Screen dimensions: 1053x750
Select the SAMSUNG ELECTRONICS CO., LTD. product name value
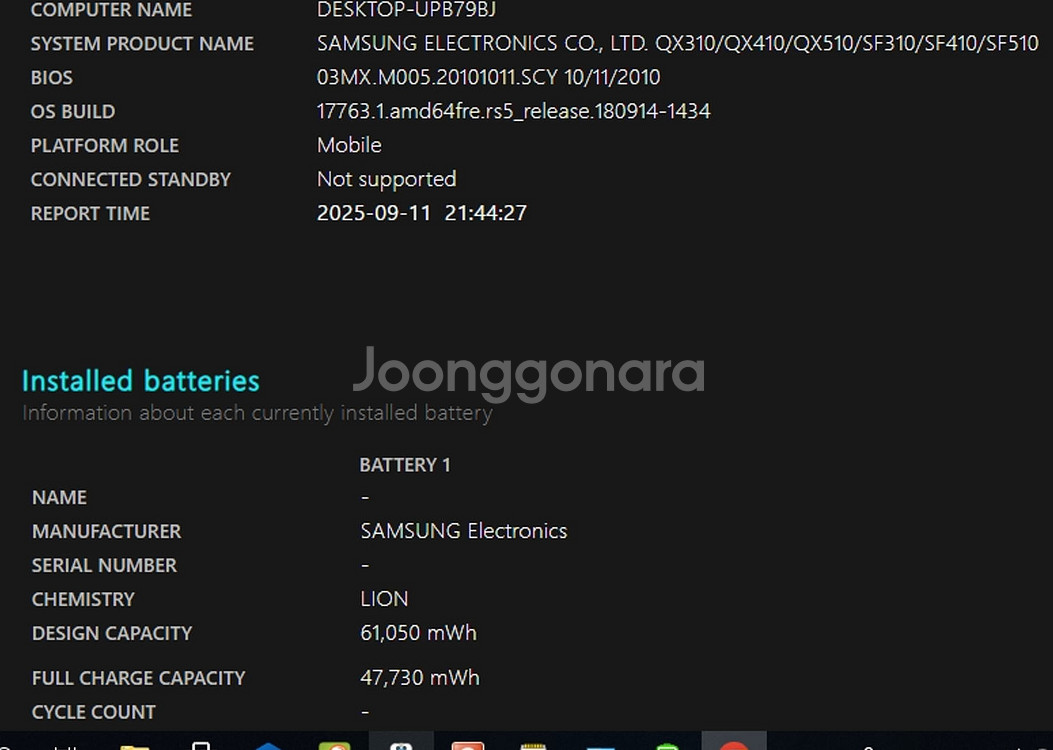678,44
